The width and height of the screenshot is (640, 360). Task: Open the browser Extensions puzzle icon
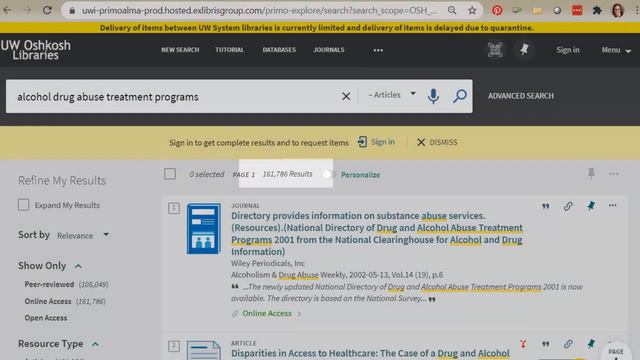tap(597, 11)
